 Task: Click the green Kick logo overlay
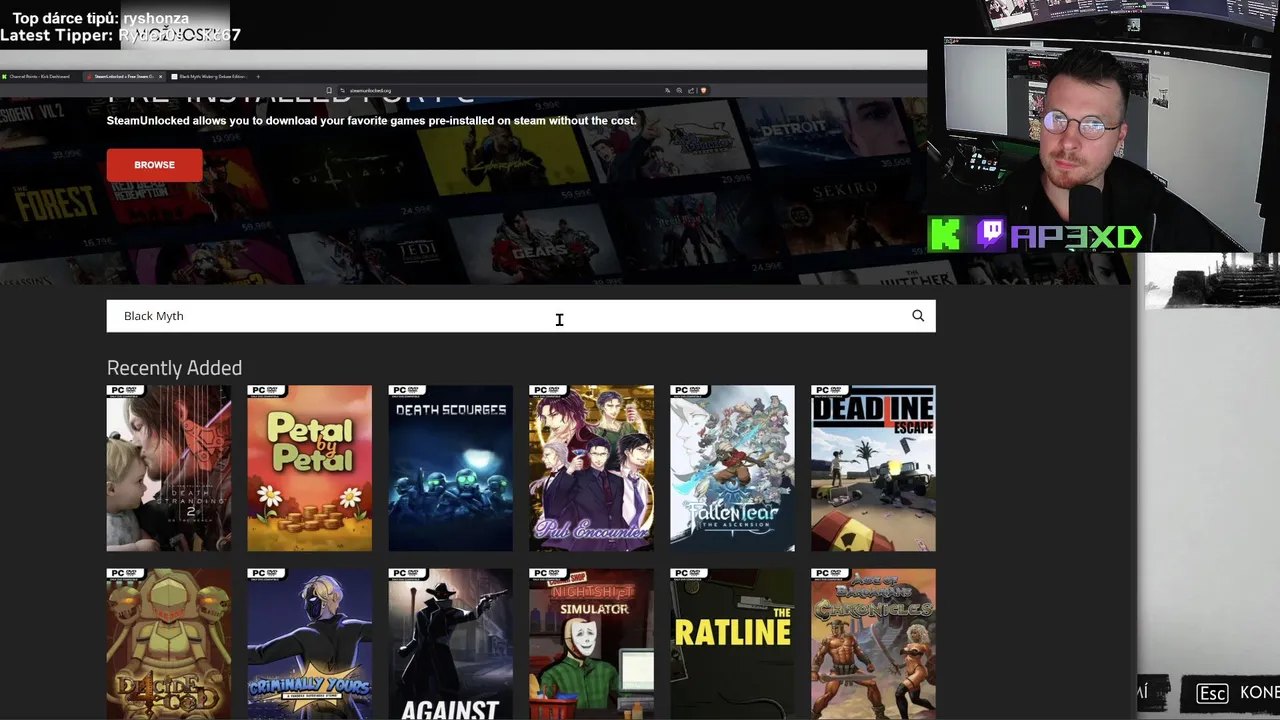coord(946,235)
